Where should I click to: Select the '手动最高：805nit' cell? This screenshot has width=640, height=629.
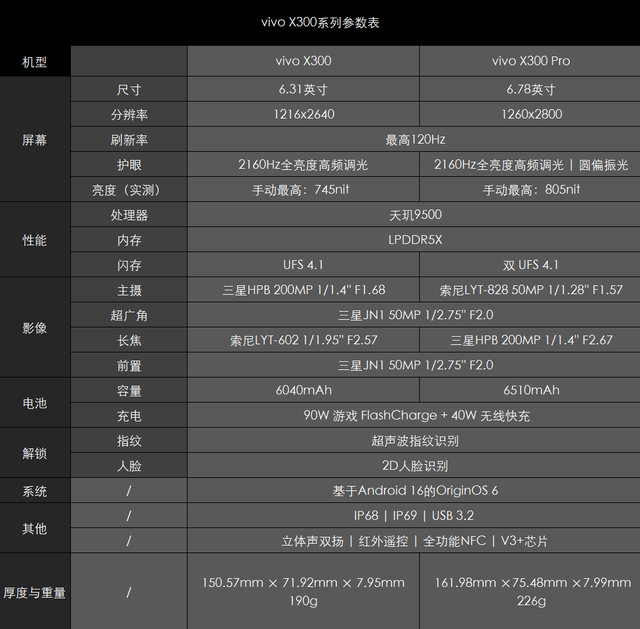pyautogui.click(x=530, y=190)
